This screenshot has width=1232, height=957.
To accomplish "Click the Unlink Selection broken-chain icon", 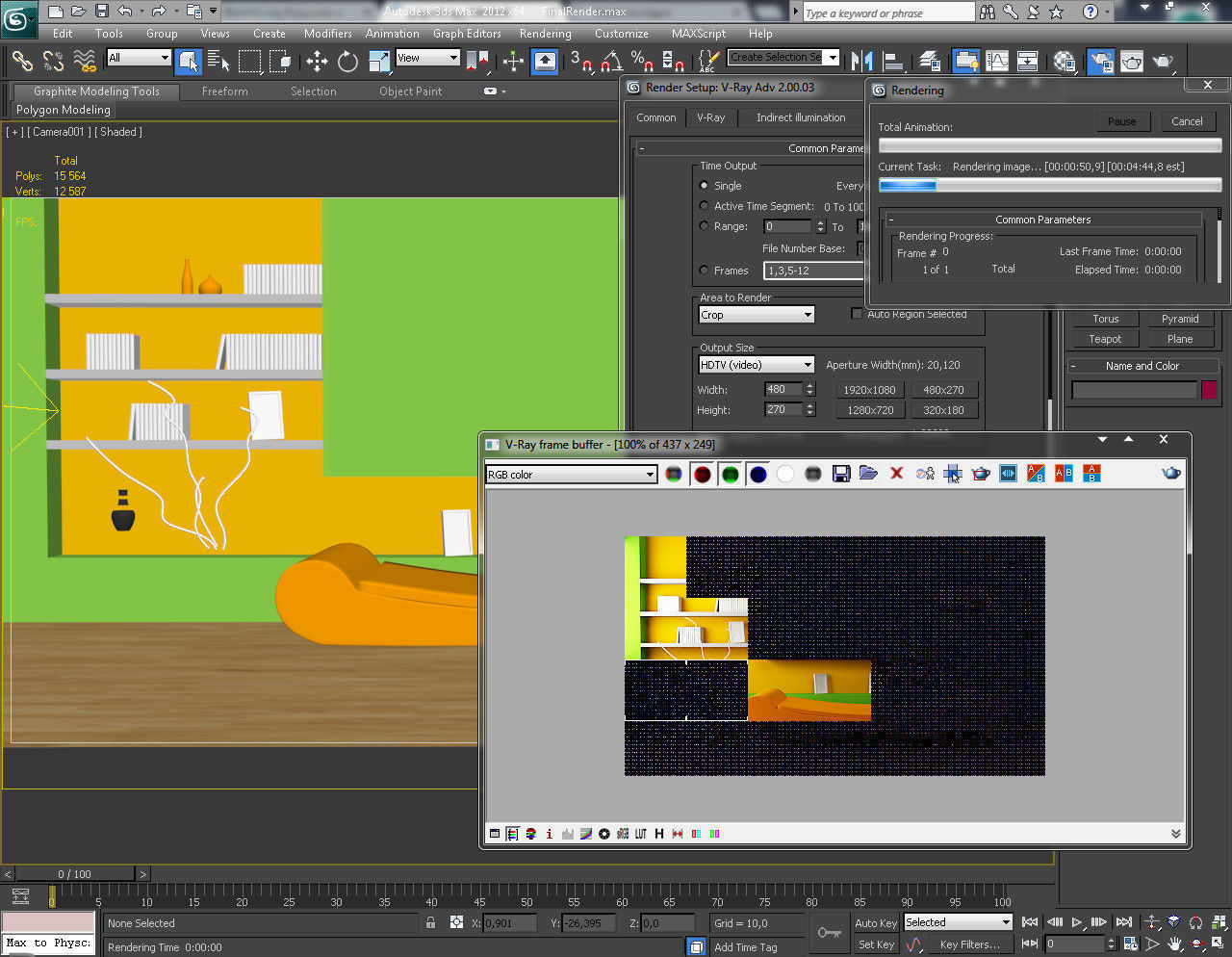I will (x=53, y=62).
